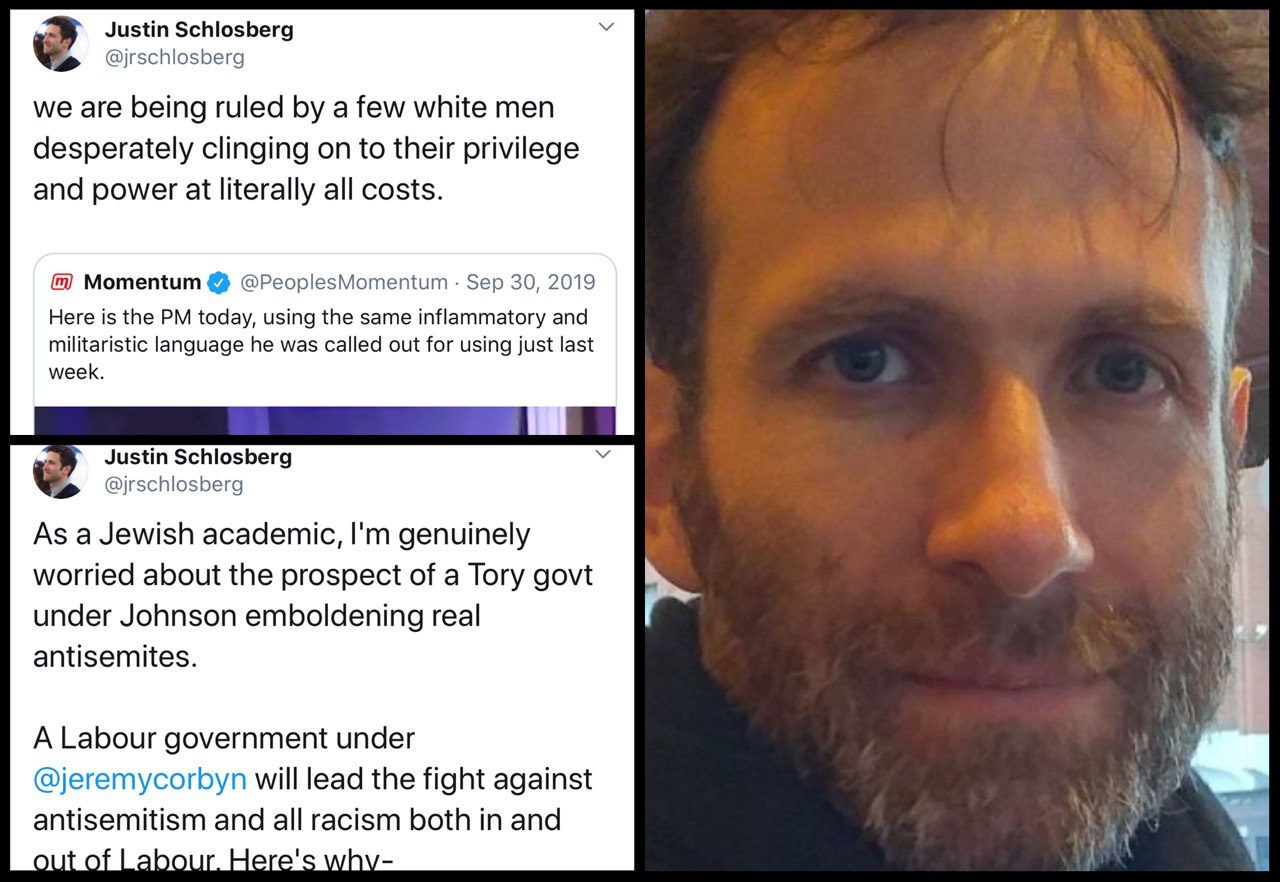Click the @jeremycorbyn mention link
The width and height of the screenshot is (1280, 882).
click(x=139, y=779)
